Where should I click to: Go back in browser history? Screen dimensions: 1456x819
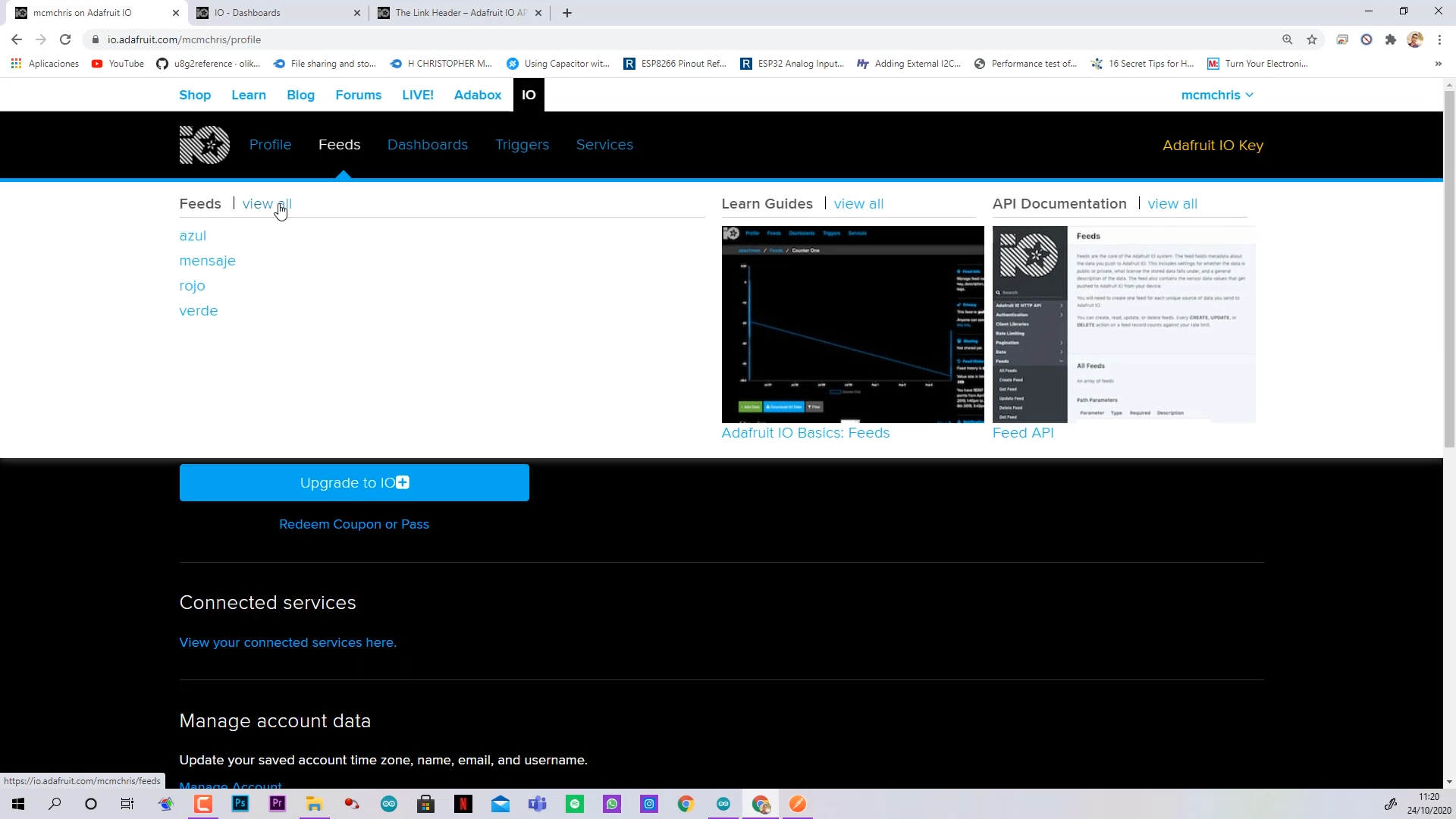pyautogui.click(x=17, y=39)
